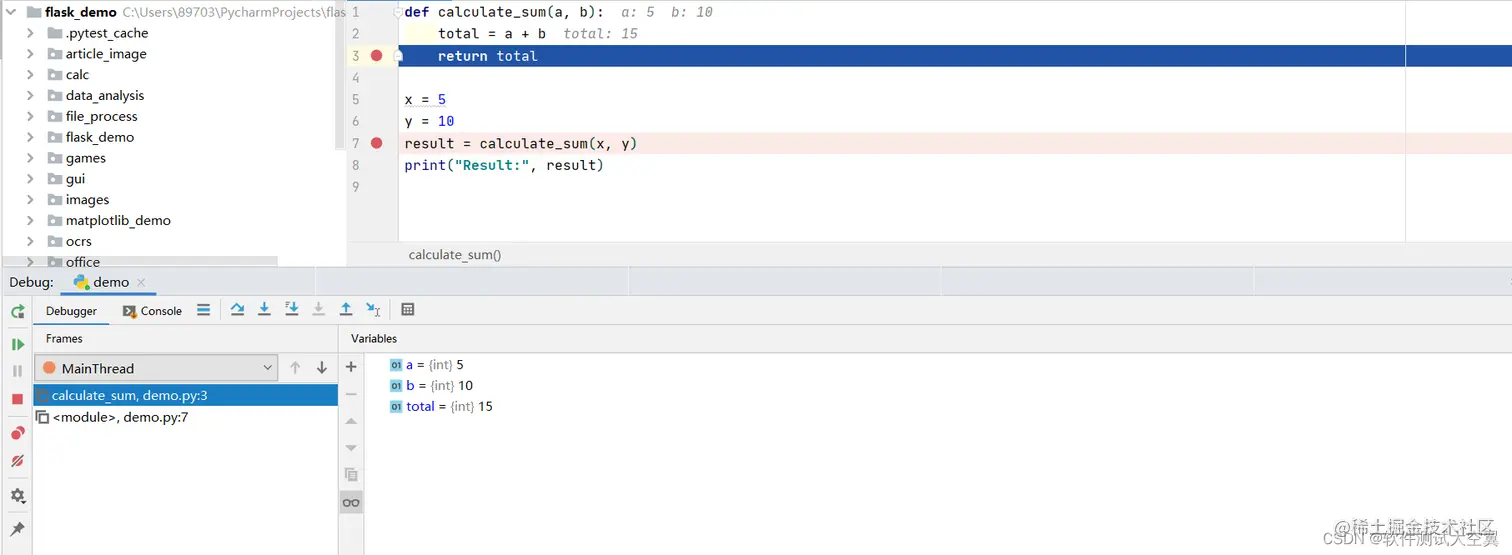The height and width of the screenshot is (555, 1512).
Task: Click the Frames panel header
Action: pyautogui.click(x=64, y=339)
